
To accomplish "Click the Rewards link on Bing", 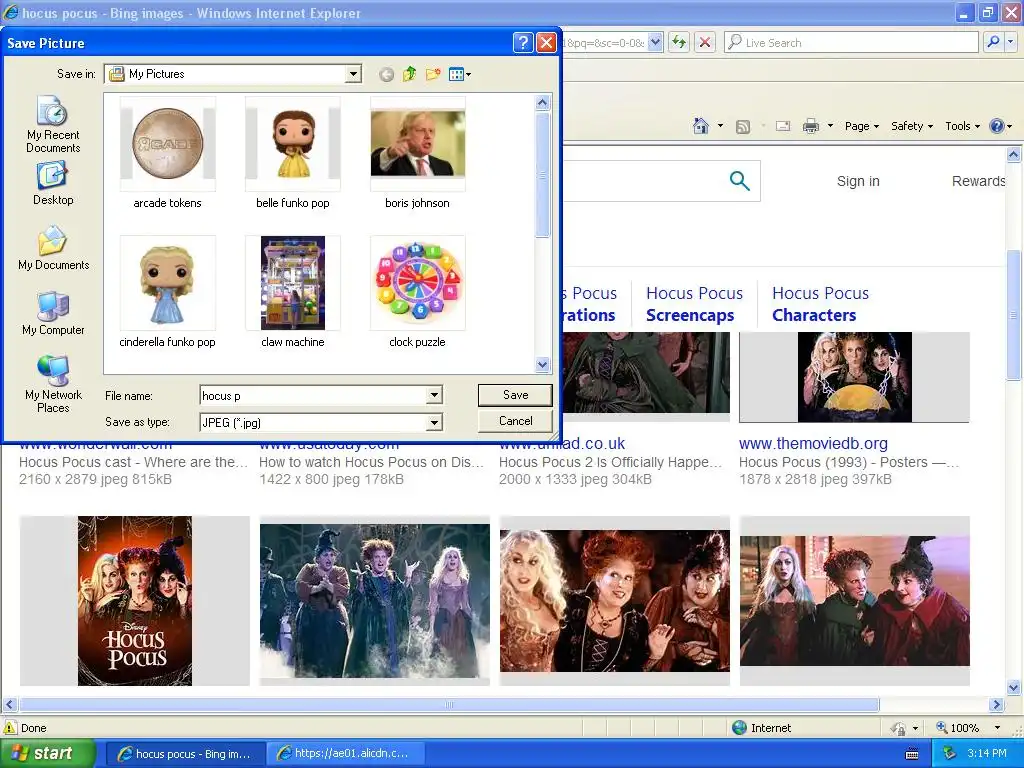I will click(978, 181).
